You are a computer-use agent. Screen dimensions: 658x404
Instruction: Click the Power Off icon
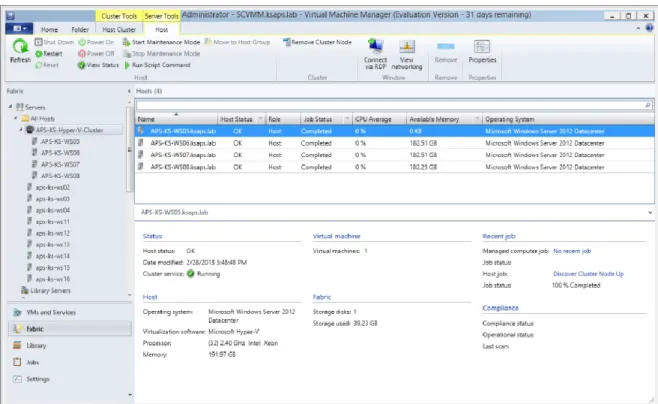point(82,54)
